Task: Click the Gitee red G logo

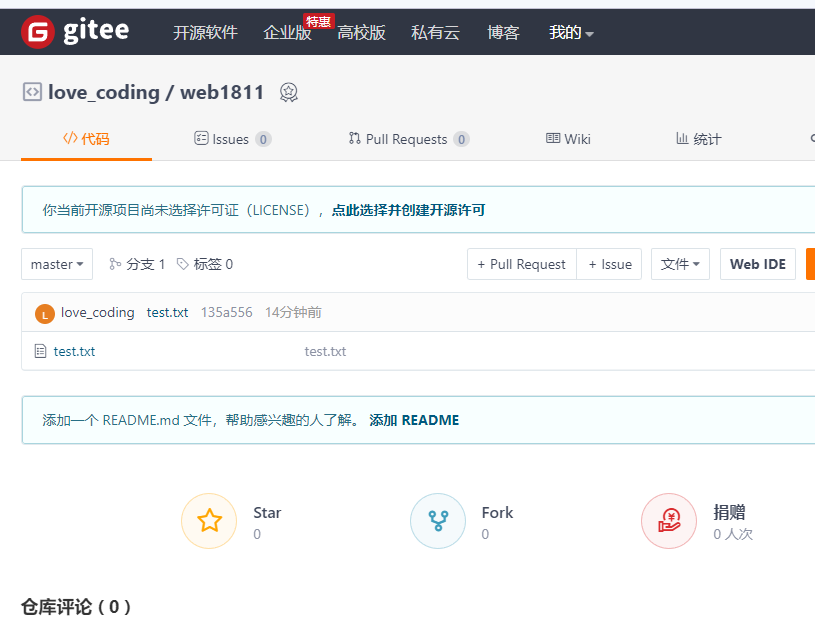Action: tap(37, 32)
